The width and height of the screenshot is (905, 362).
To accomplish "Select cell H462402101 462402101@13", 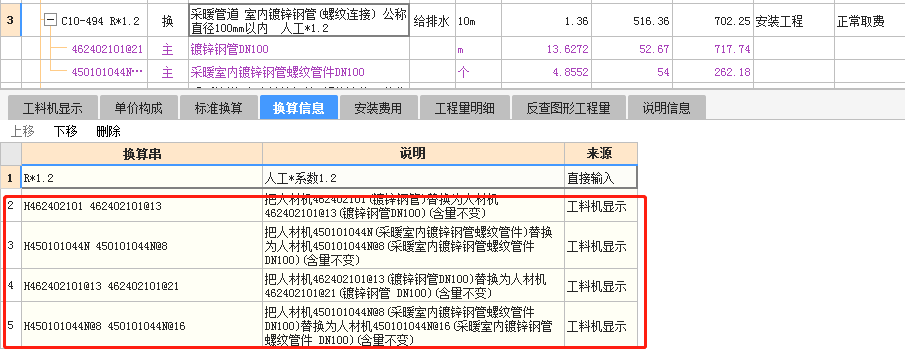I will coord(142,207).
